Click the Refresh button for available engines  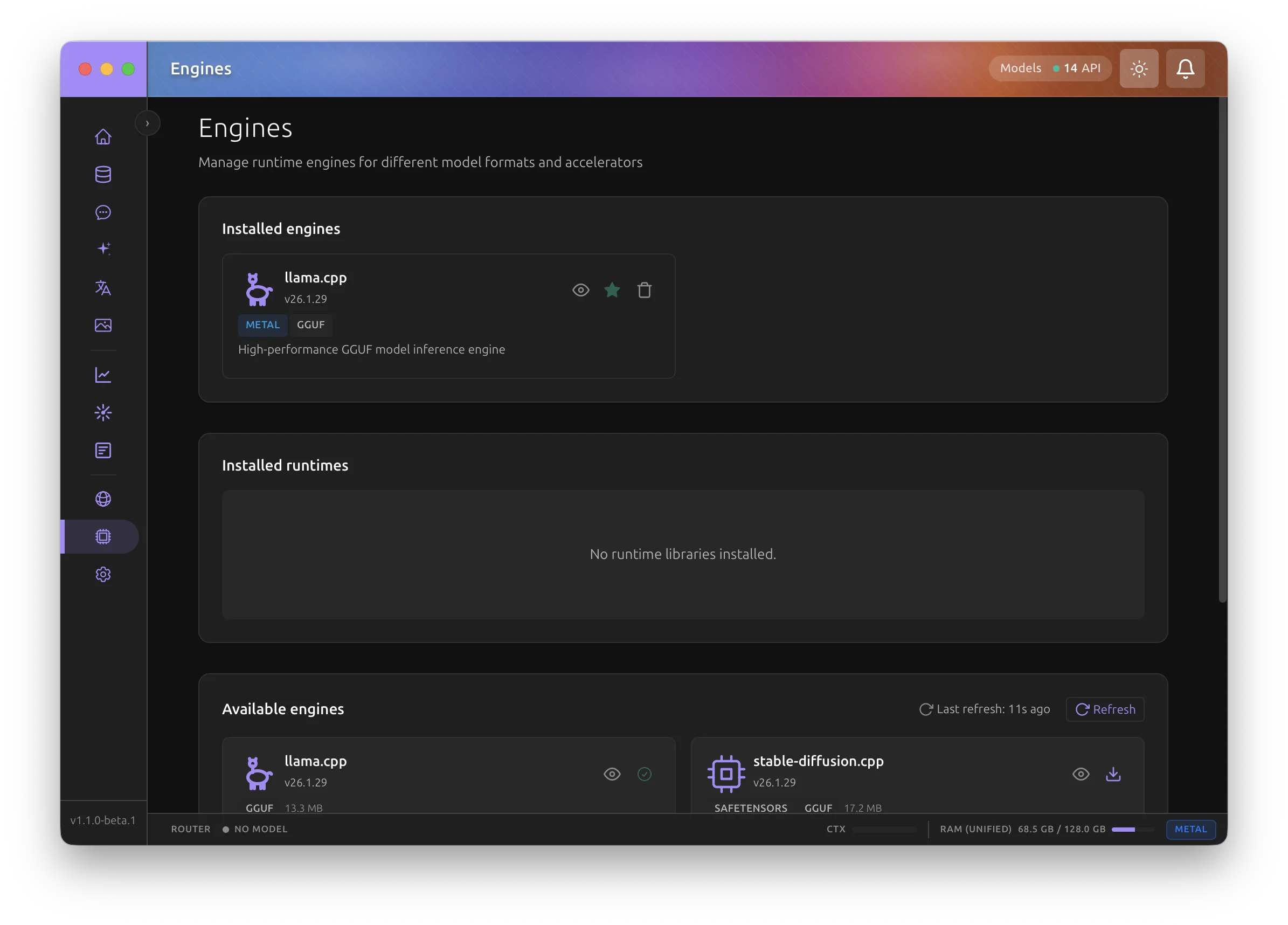(1105, 709)
